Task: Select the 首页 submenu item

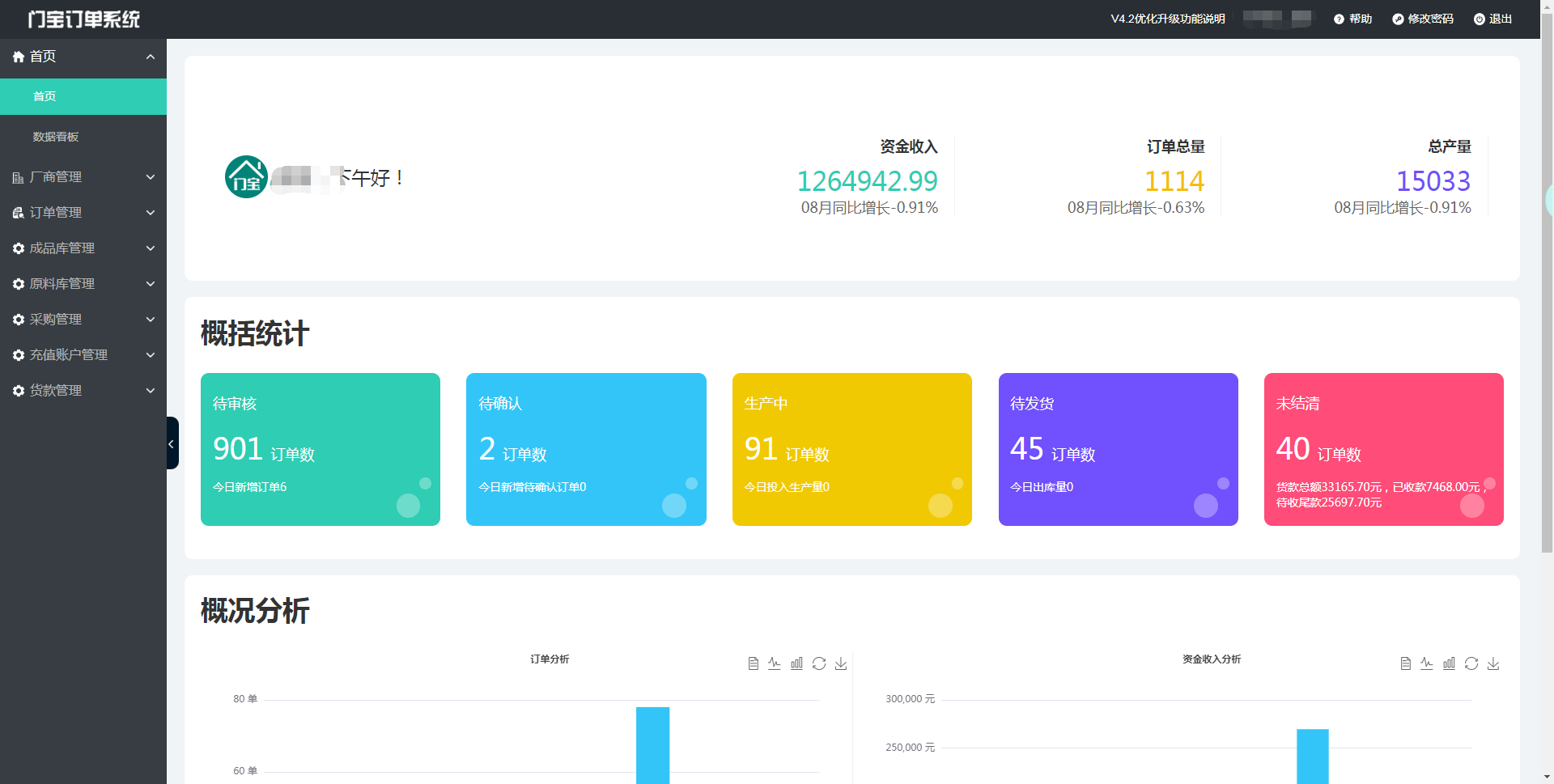Action: click(x=83, y=96)
